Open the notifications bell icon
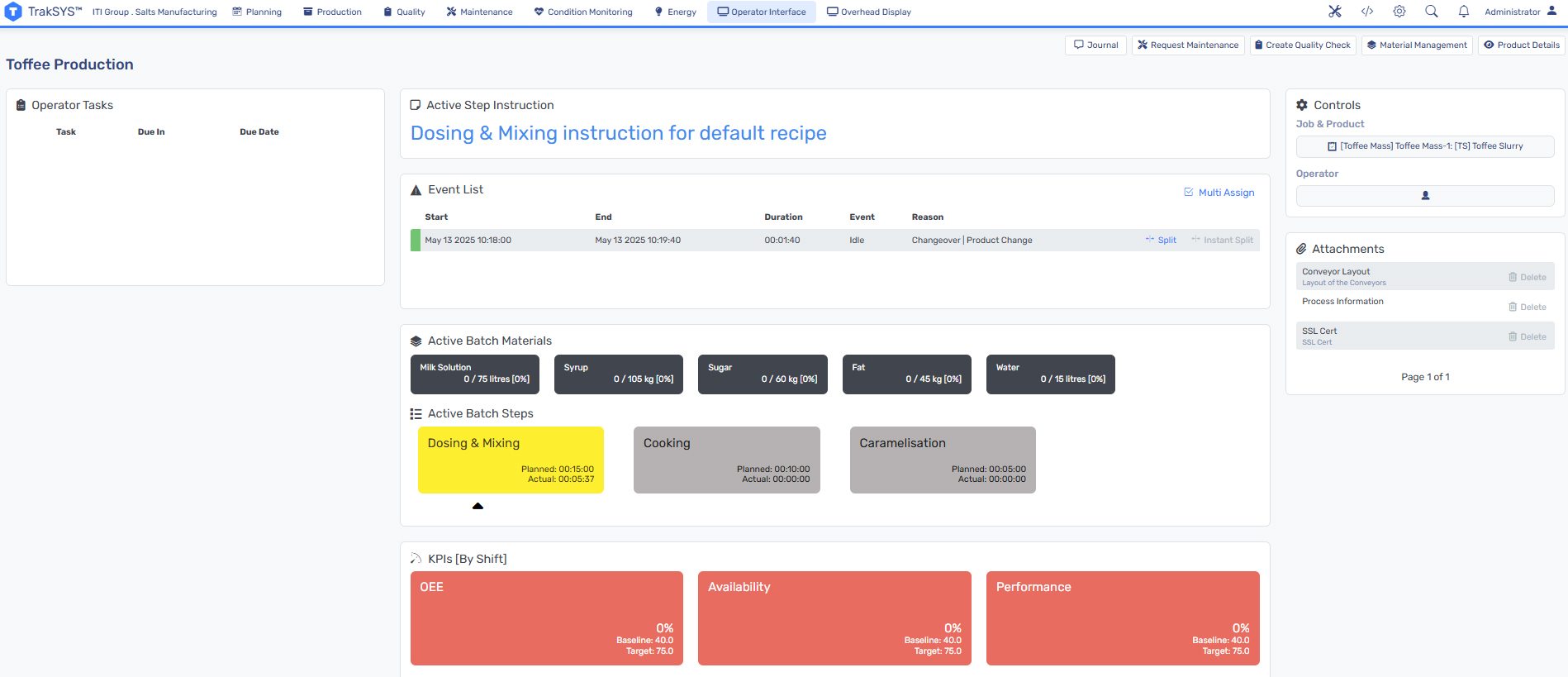 click(x=1464, y=12)
